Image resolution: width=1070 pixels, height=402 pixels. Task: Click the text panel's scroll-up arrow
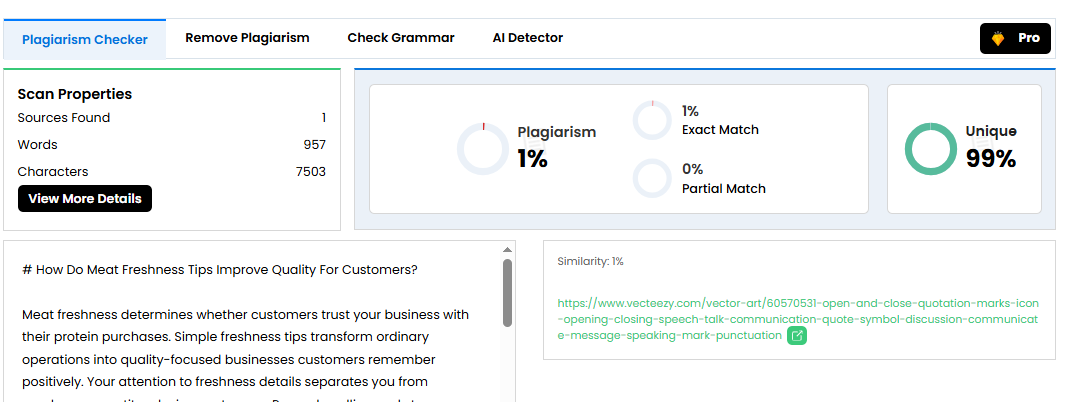508,249
